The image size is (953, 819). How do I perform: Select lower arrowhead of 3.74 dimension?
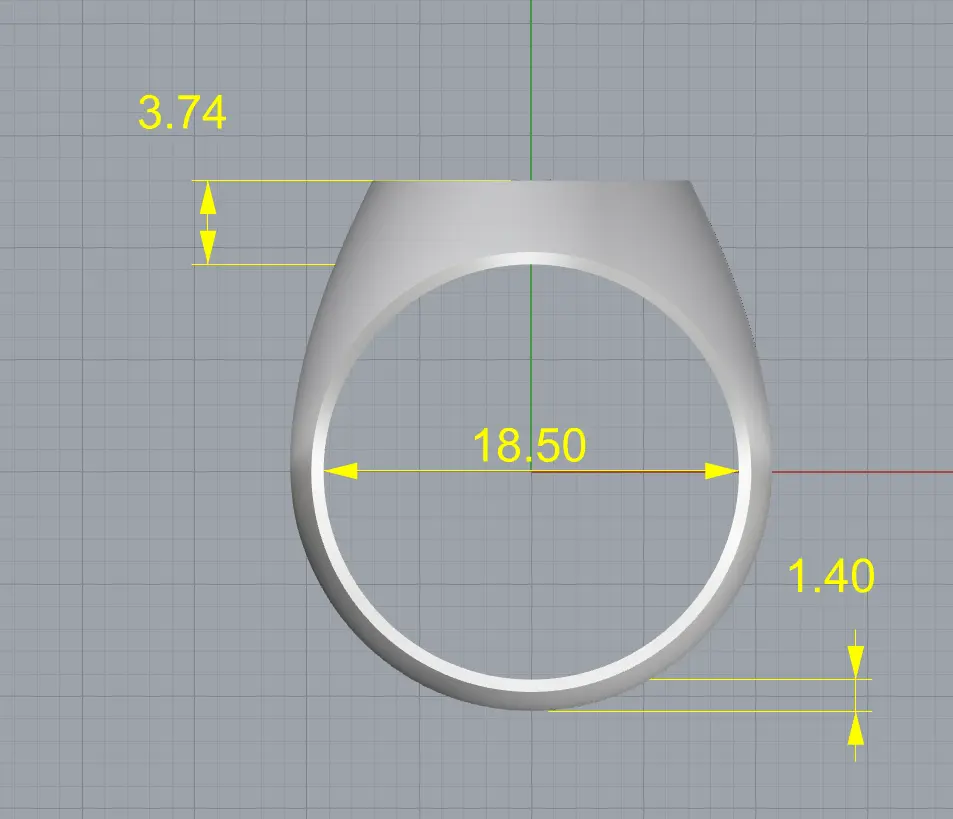(x=207, y=248)
